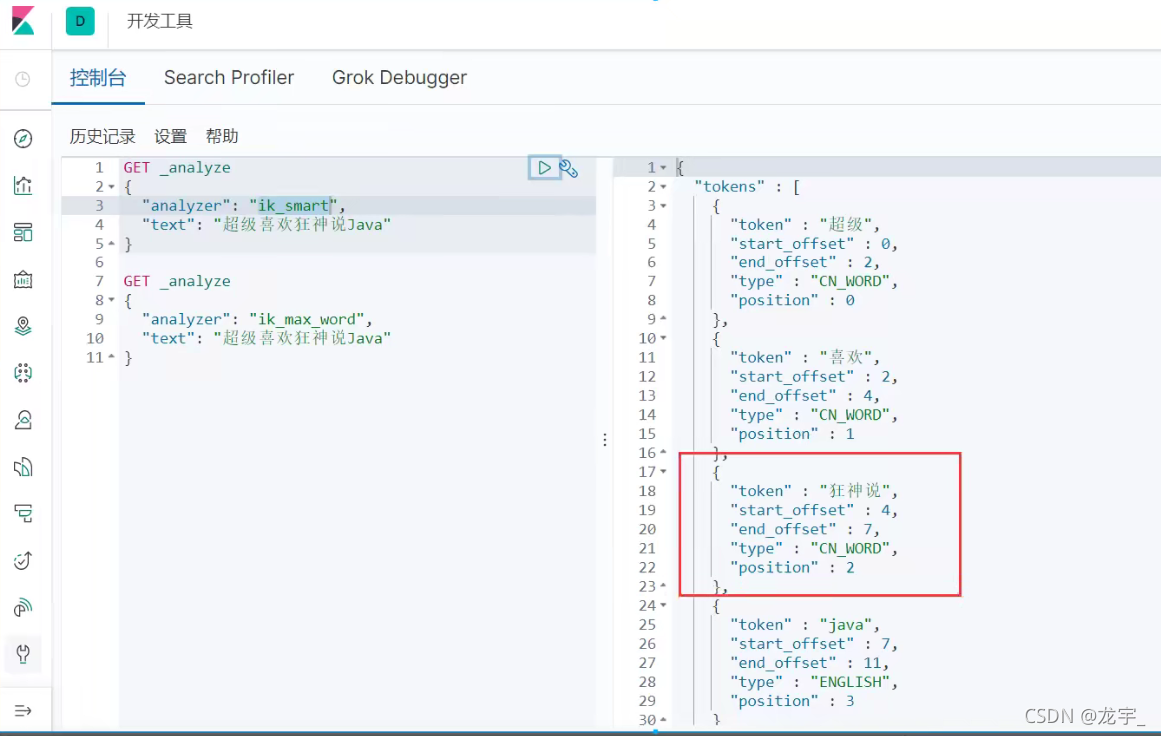Open the space selector D avatar
Viewport: 1161px width, 736px height.
(x=80, y=21)
